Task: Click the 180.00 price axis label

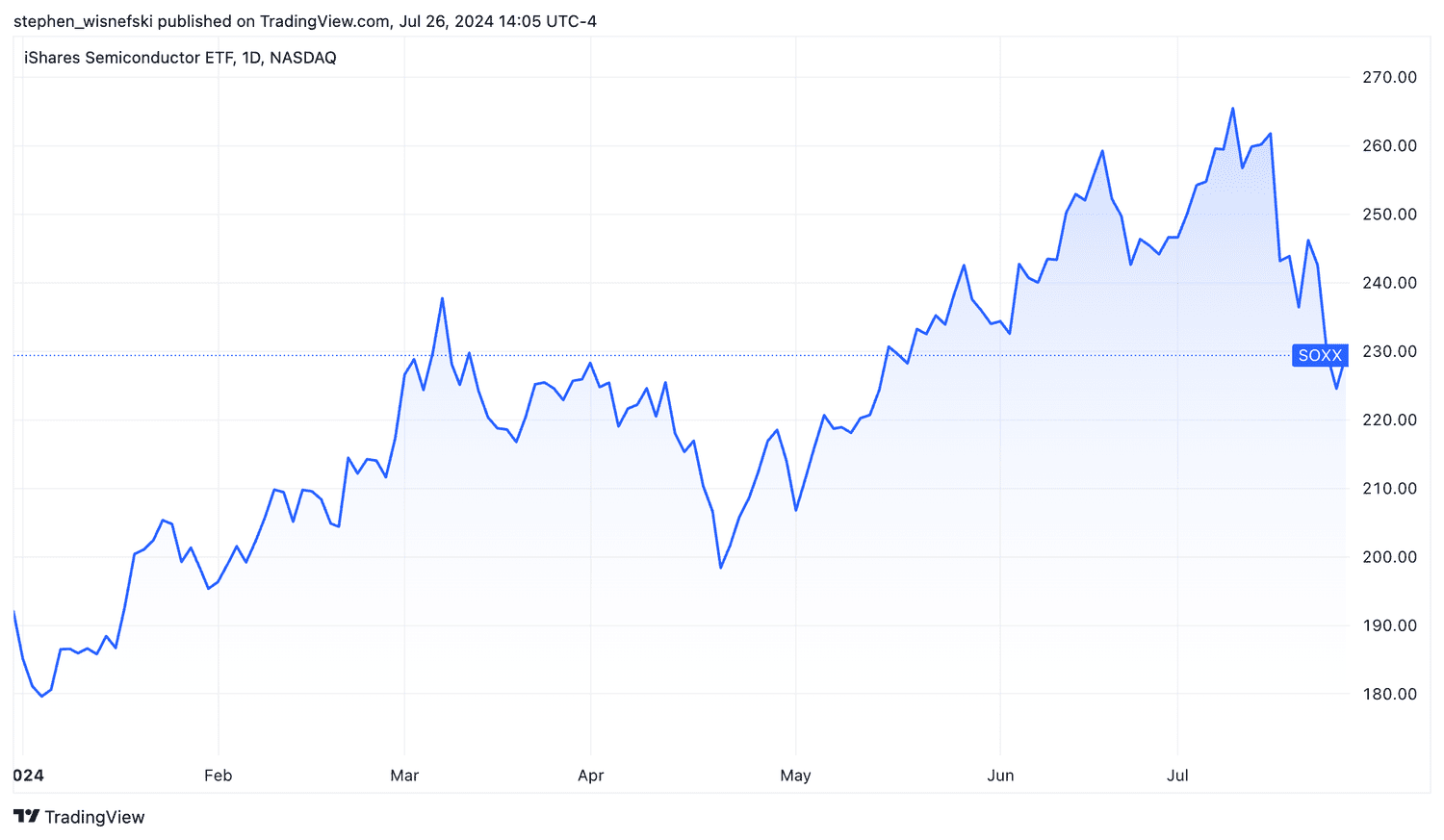Action: [x=1389, y=694]
